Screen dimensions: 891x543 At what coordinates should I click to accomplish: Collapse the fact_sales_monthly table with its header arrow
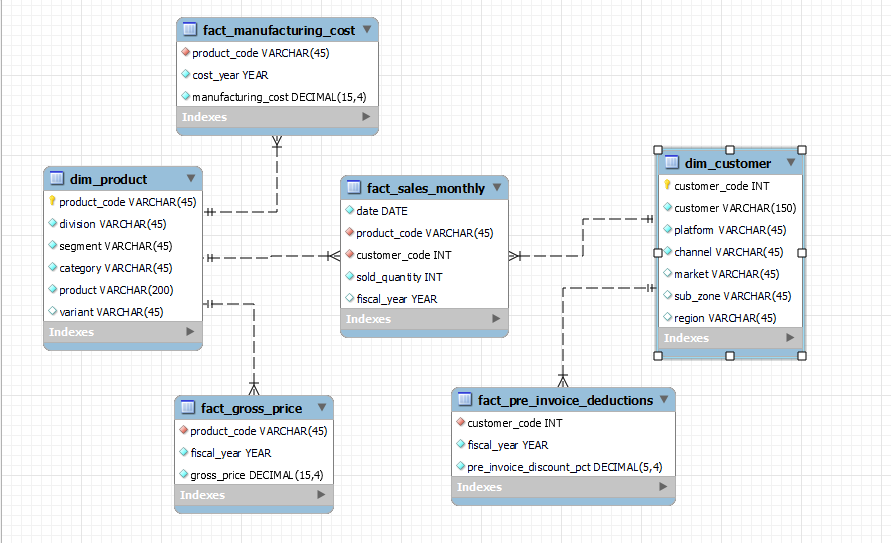[x=497, y=187]
